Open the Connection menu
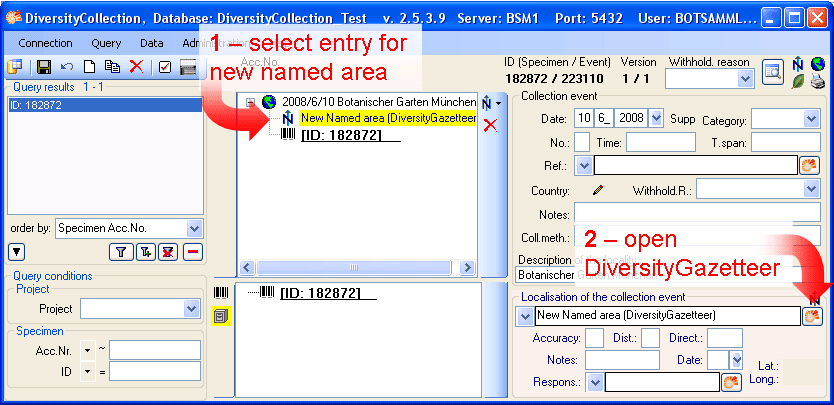The image size is (834, 405). pyautogui.click(x=45, y=43)
